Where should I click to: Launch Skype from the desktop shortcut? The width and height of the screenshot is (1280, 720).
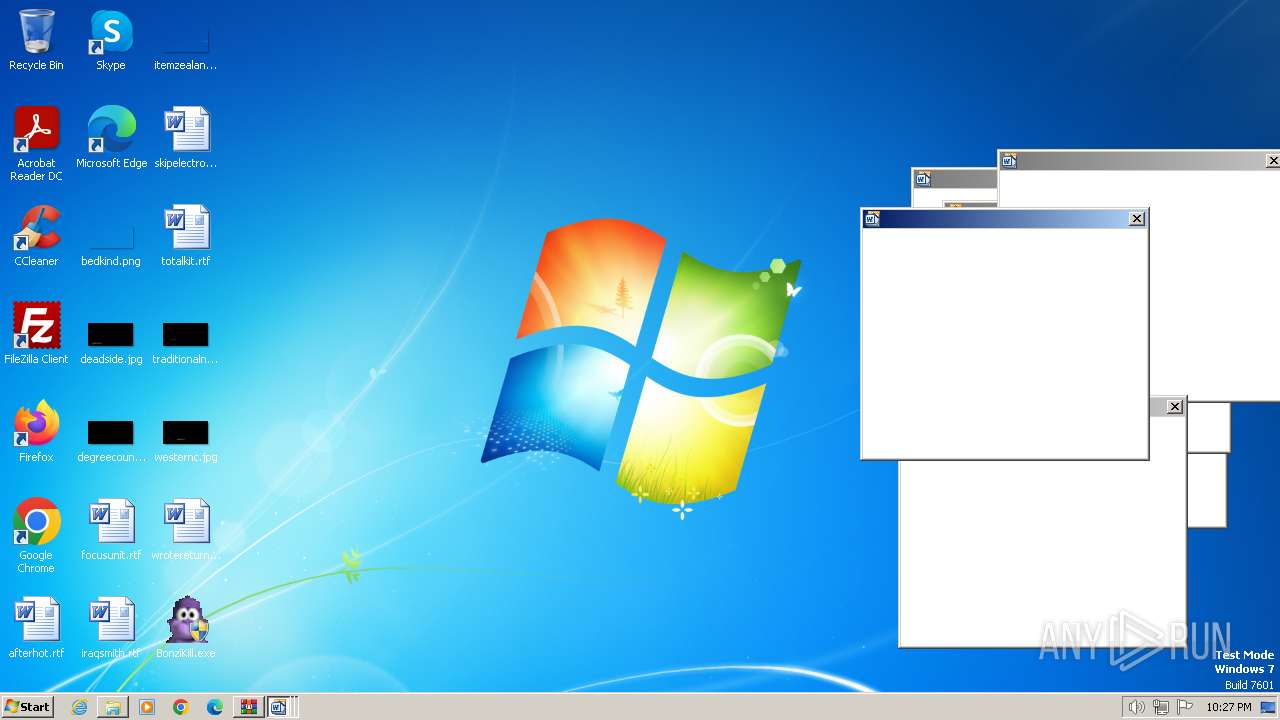[x=111, y=40]
